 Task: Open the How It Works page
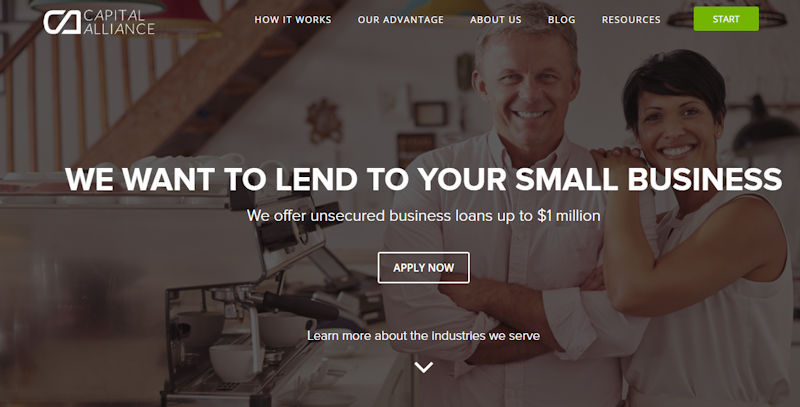click(293, 20)
